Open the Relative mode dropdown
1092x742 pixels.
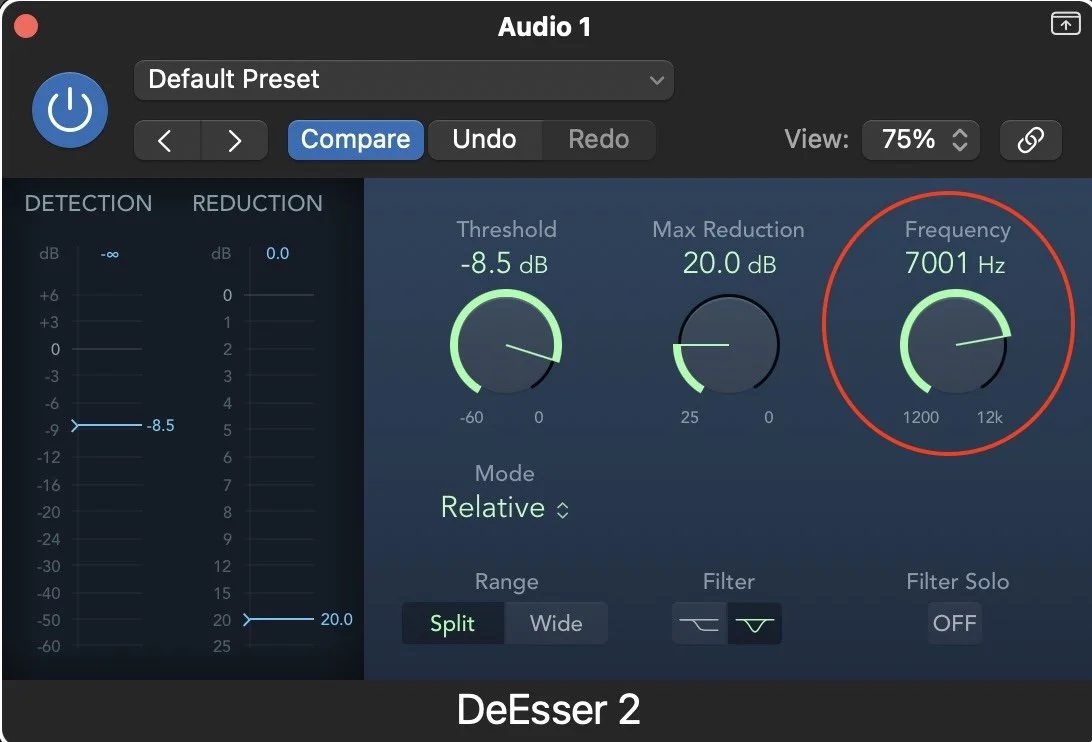pyautogui.click(x=504, y=508)
